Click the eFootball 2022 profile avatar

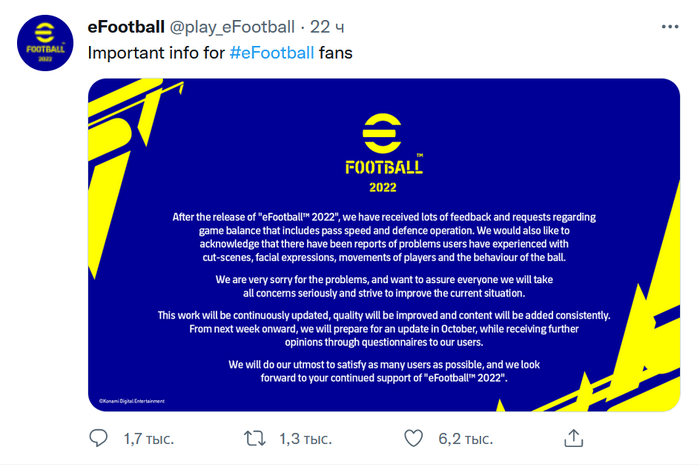tap(42, 42)
